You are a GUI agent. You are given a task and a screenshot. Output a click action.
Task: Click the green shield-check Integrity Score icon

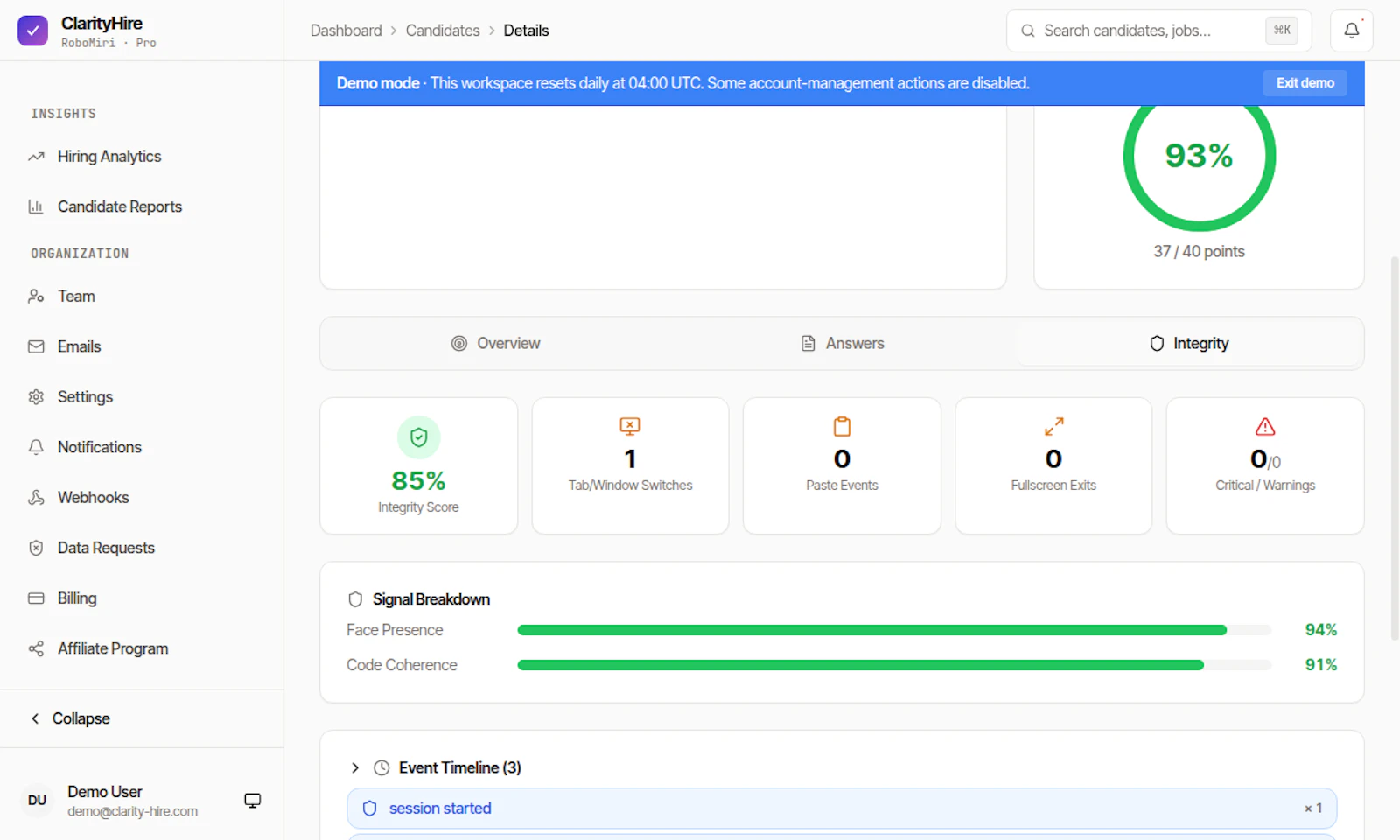418,437
